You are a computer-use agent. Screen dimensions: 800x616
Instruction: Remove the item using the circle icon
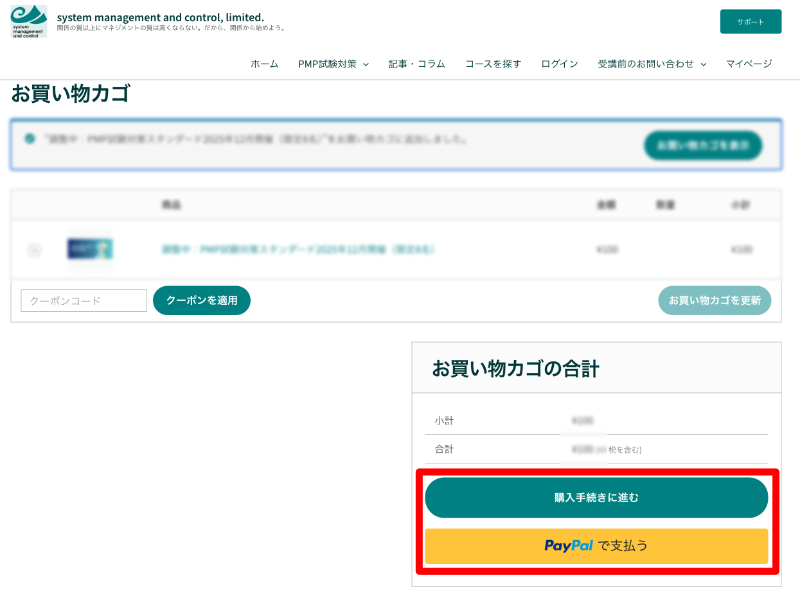click(x=35, y=250)
